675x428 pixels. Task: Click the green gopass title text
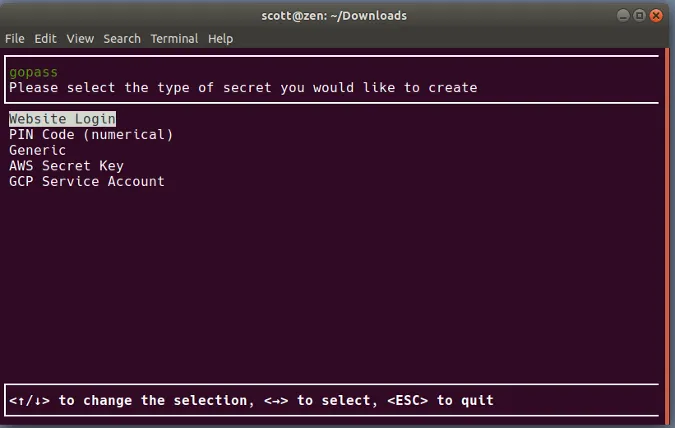33,72
